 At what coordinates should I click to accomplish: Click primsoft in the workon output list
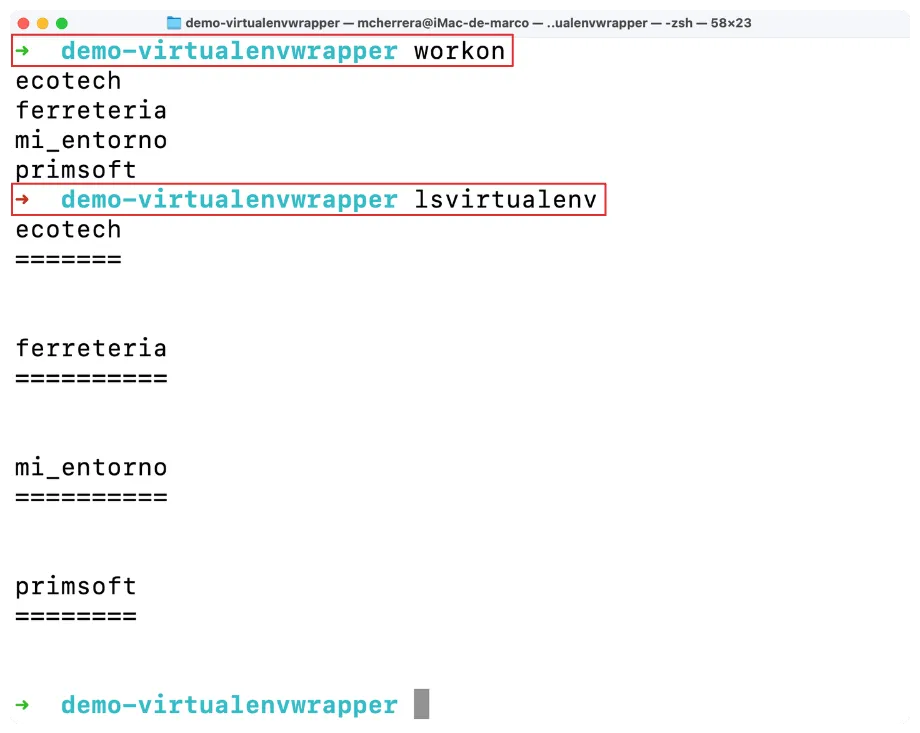pyautogui.click(x=76, y=170)
